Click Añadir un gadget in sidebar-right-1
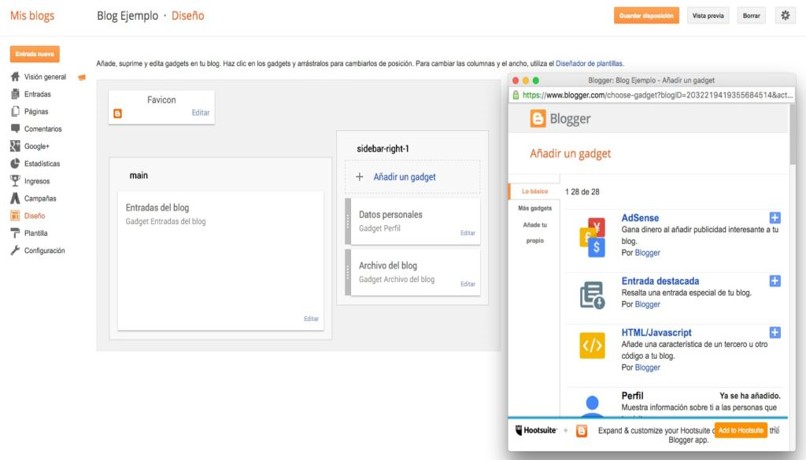The height and width of the screenshot is (460, 806). click(405, 177)
